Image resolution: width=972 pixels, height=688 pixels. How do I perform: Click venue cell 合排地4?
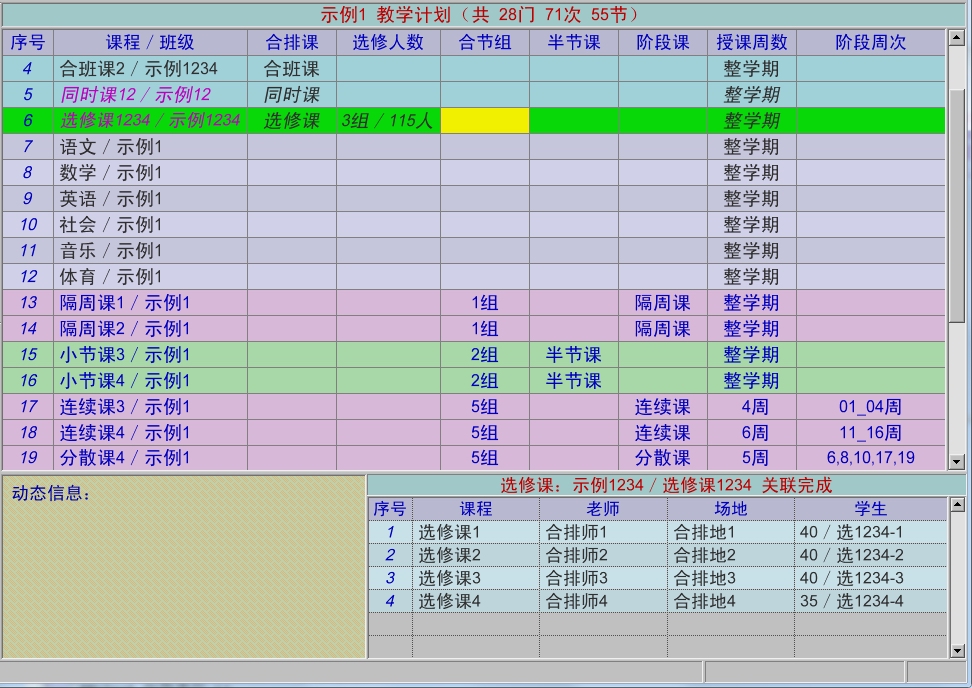pos(731,601)
